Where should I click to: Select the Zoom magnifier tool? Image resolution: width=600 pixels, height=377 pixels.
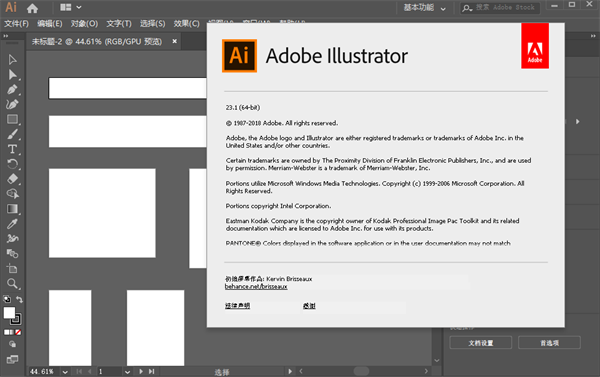[x=12, y=284]
